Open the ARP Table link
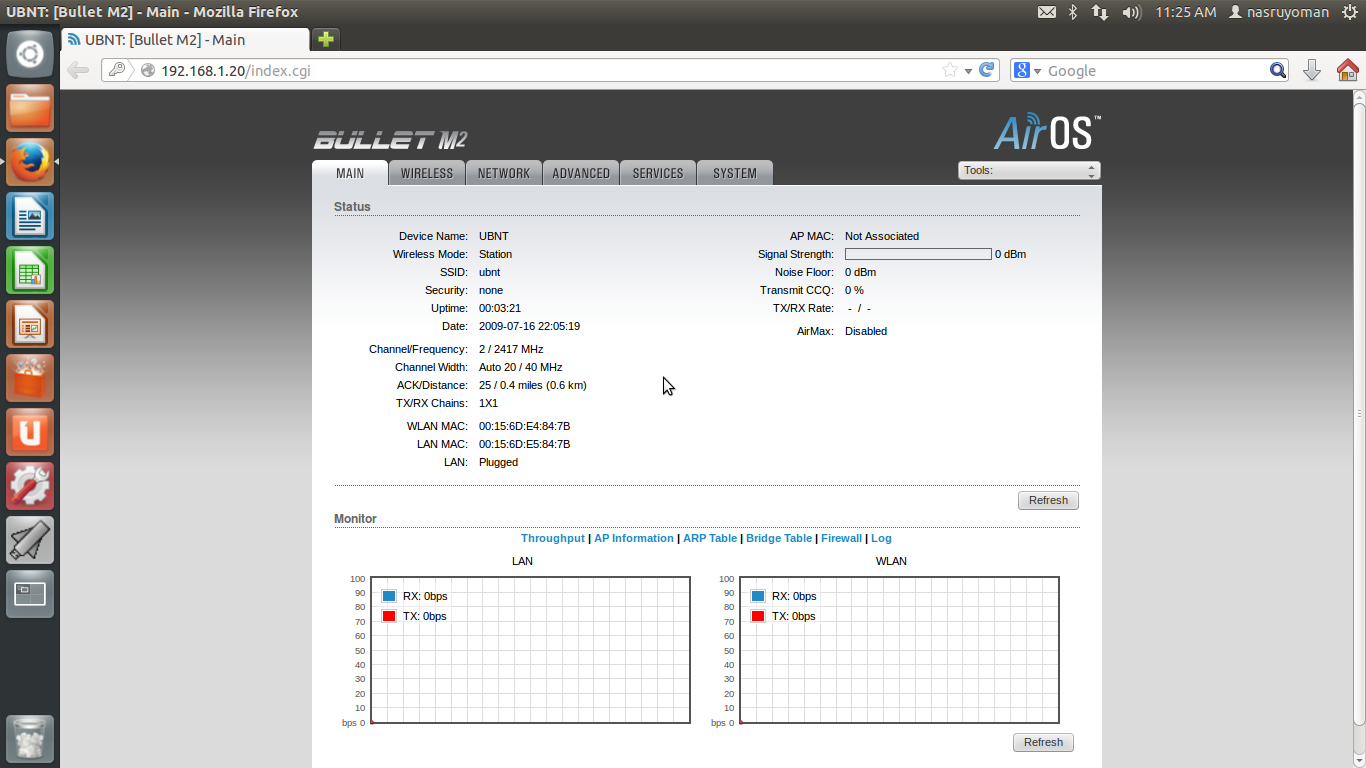Image resolution: width=1366 pixels, height=768 pixels. click(710, 538)
